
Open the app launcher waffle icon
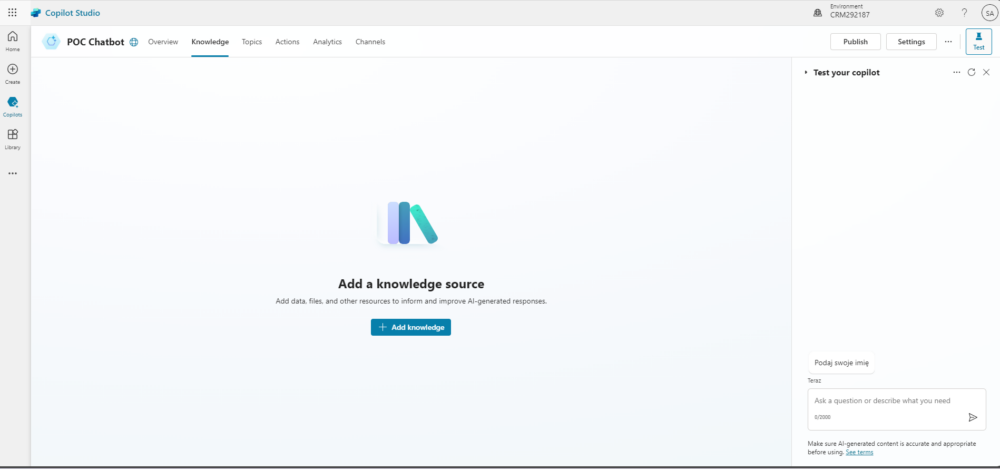pyautogui.click(x=12, y=13)
